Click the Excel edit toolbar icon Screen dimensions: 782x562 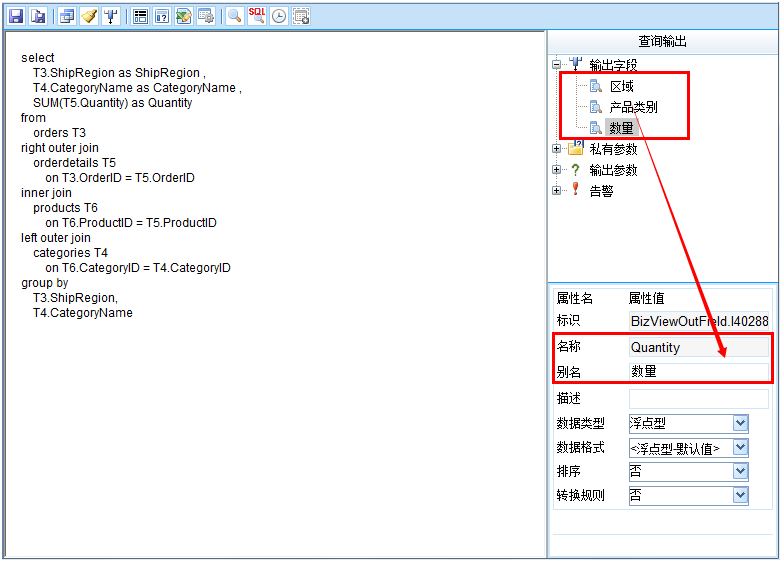tap(184, 16)
